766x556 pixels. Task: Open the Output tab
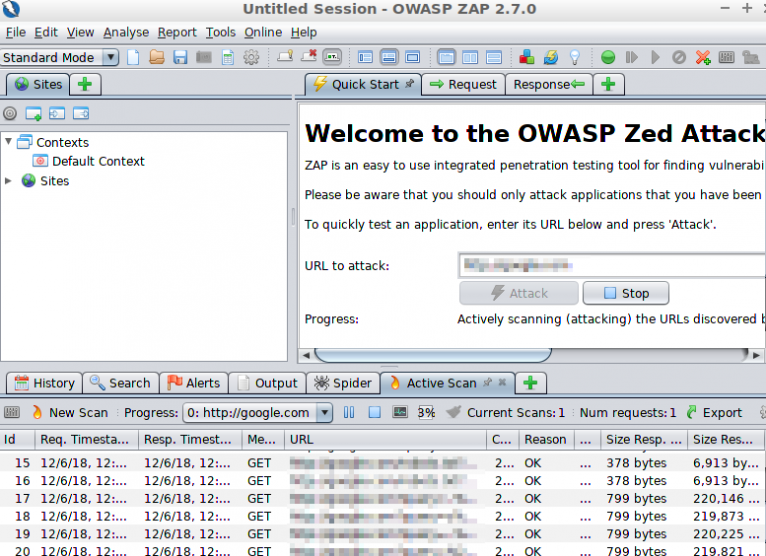(267, 383)
